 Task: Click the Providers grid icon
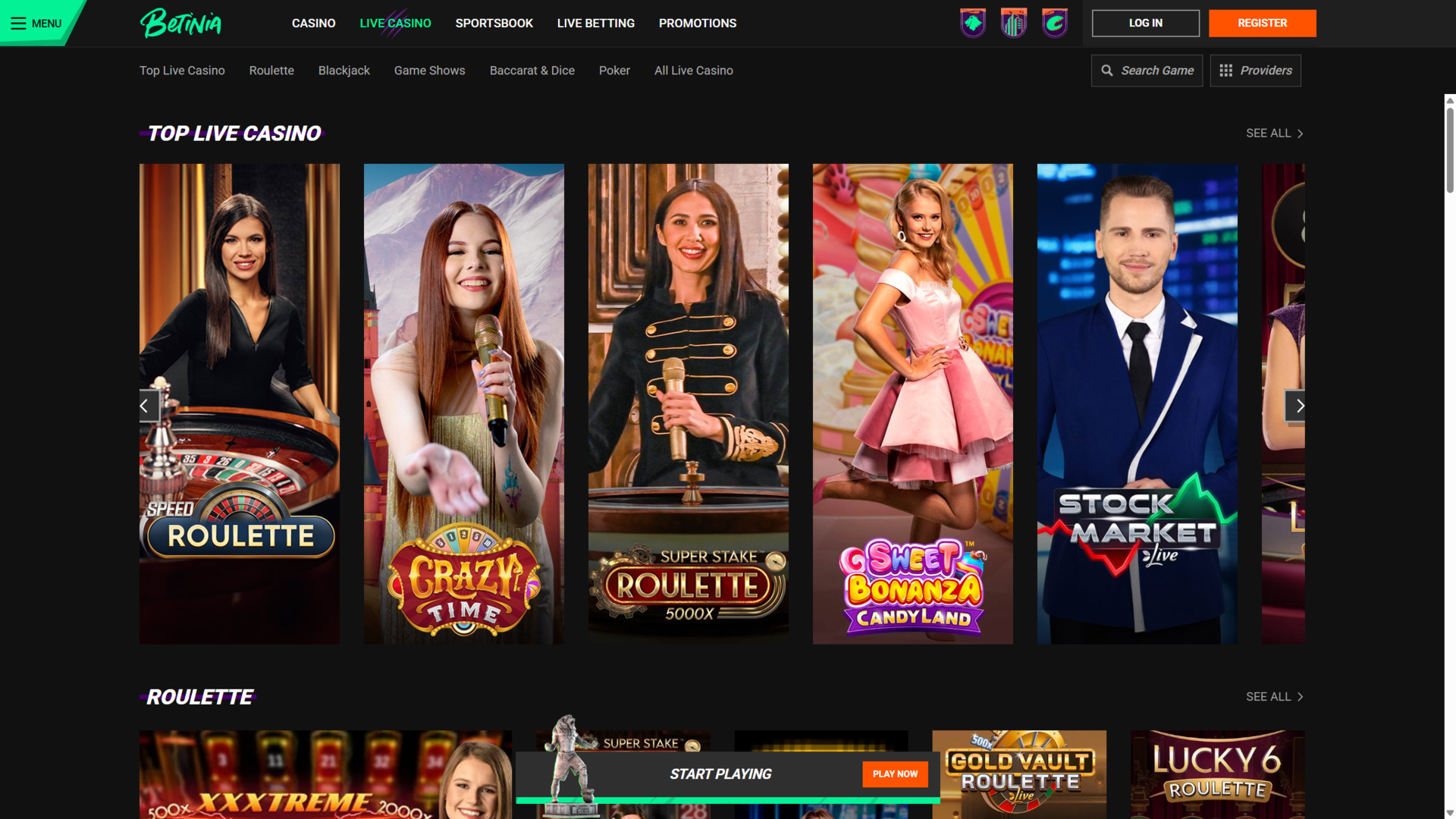(1227, 70)
